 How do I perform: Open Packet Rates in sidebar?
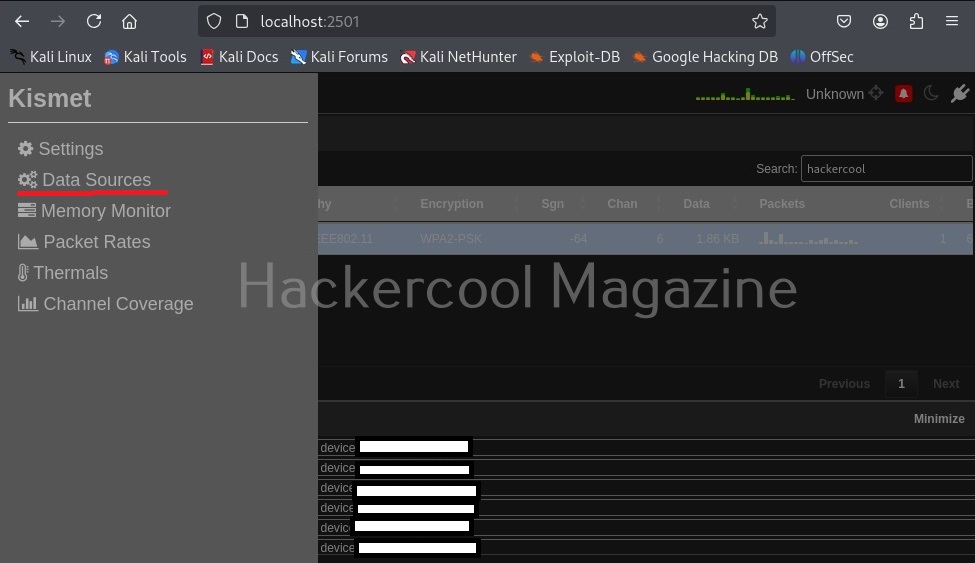tap(84, 242)
